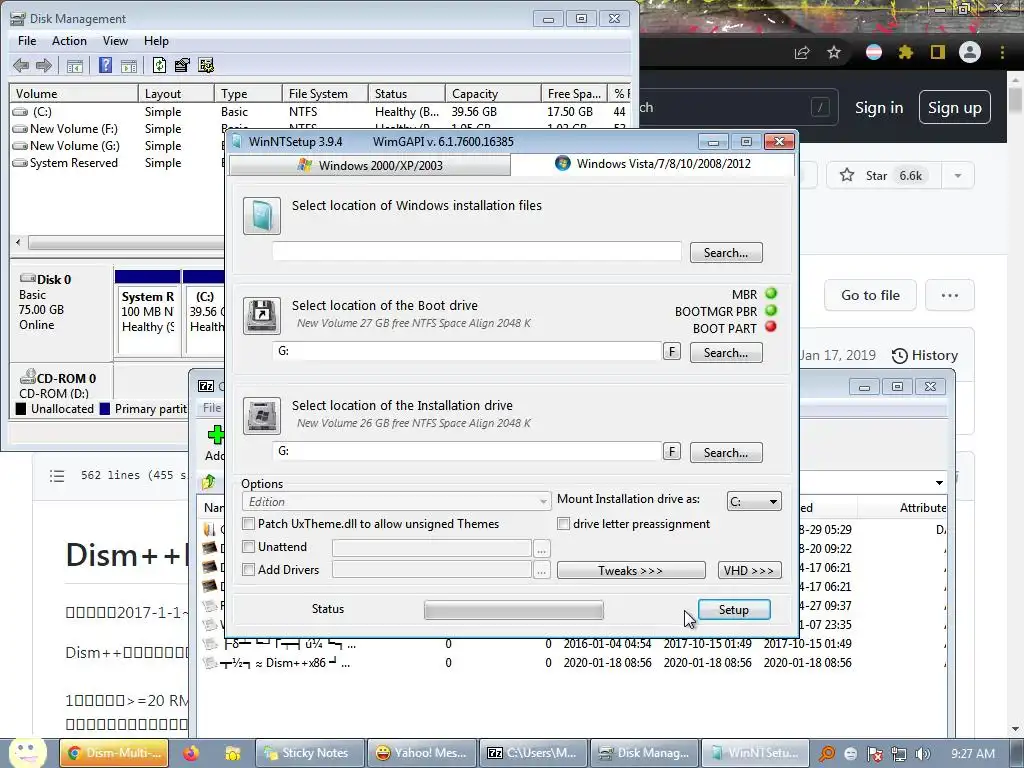Click the Installation drive hard disk icon
The width and height of the screenshot is (1024, 768).
tap(262, 415)
